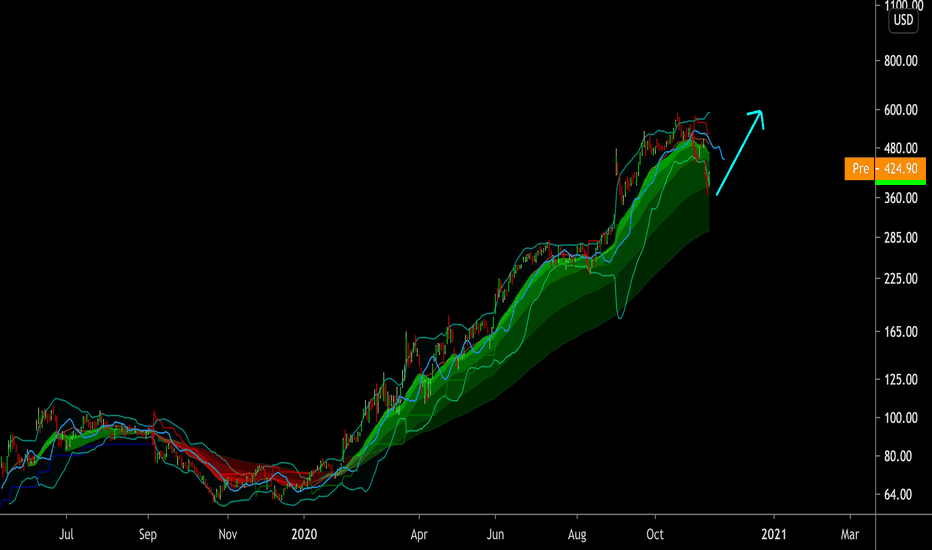Viewport: 932px width, 550px height.
Task: Click the 165.00 price axis label
Action: [900, 332]
